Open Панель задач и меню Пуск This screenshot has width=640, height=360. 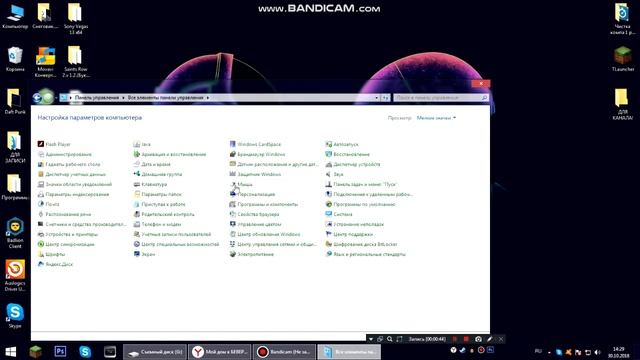[x=361, y=184]
